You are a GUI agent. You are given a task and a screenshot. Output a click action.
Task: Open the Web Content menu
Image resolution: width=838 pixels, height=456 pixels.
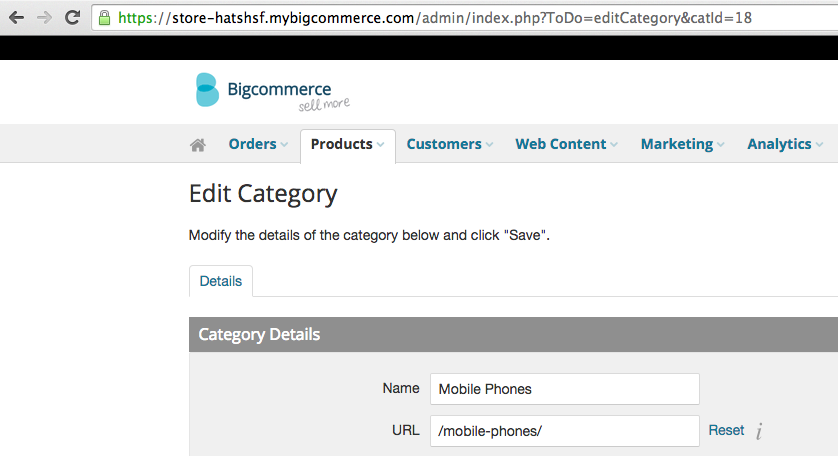click(x=566, y=144)
